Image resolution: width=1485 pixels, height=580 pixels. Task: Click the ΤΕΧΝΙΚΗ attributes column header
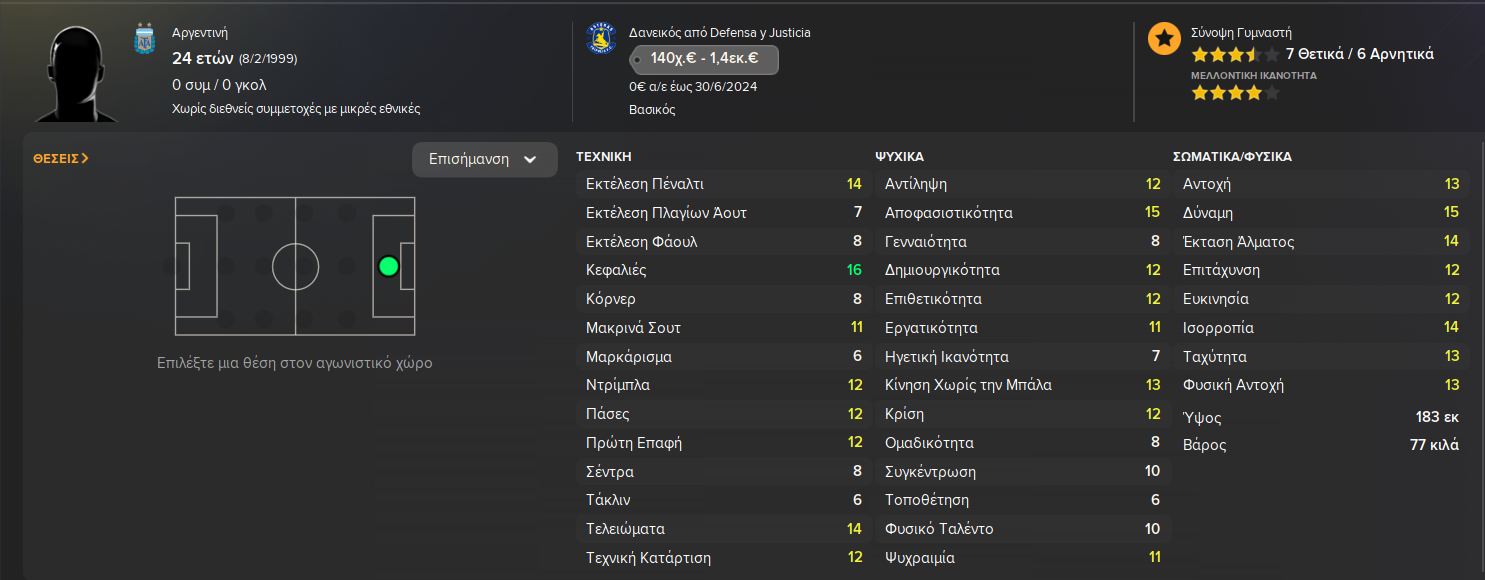click(x=604, y=157)
